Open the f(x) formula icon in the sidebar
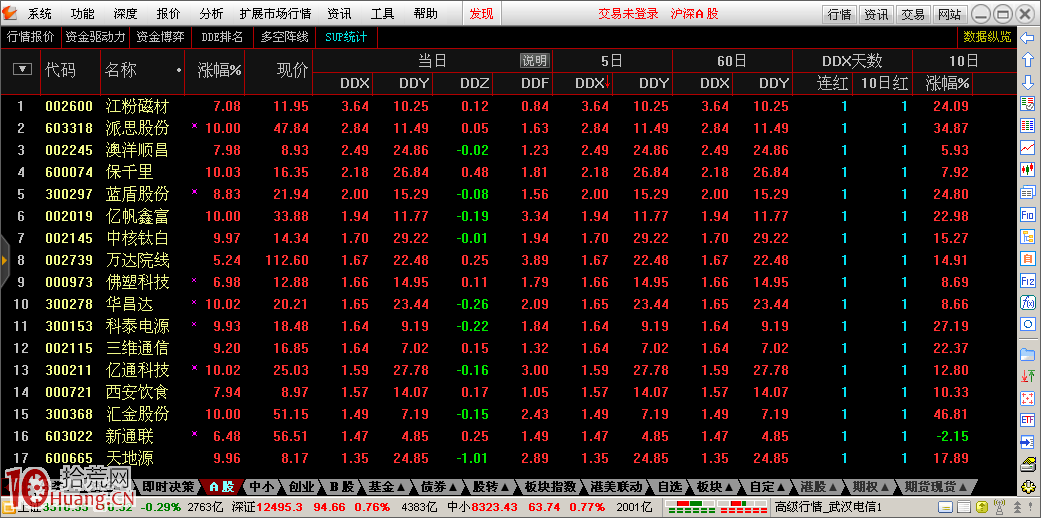The width and height of the screenshot is (1041, 518). (1028, 302)
